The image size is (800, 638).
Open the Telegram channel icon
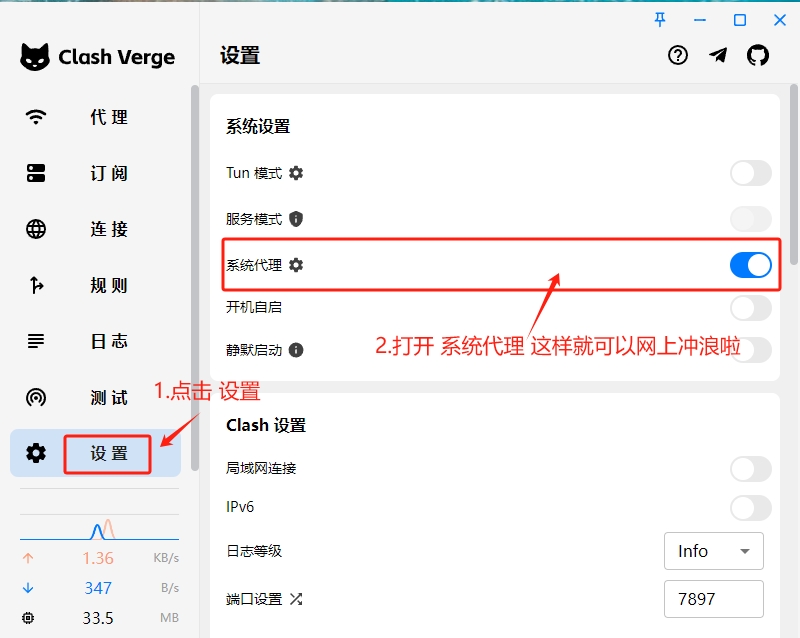tap(718, 55)
